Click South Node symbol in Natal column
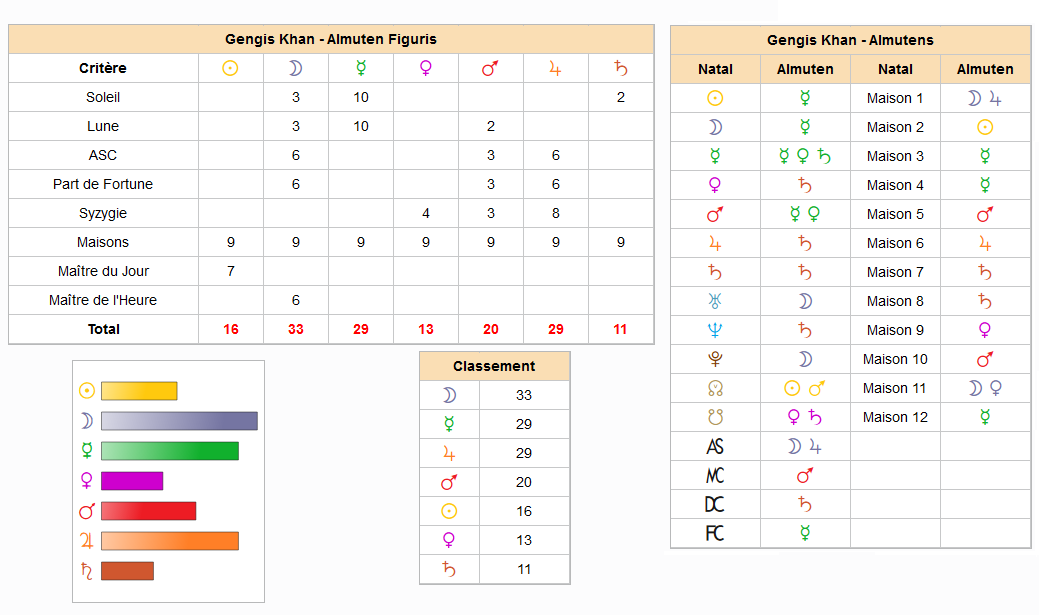The width and height of the screenshot is (1039, 615). (x=715, y=417)
